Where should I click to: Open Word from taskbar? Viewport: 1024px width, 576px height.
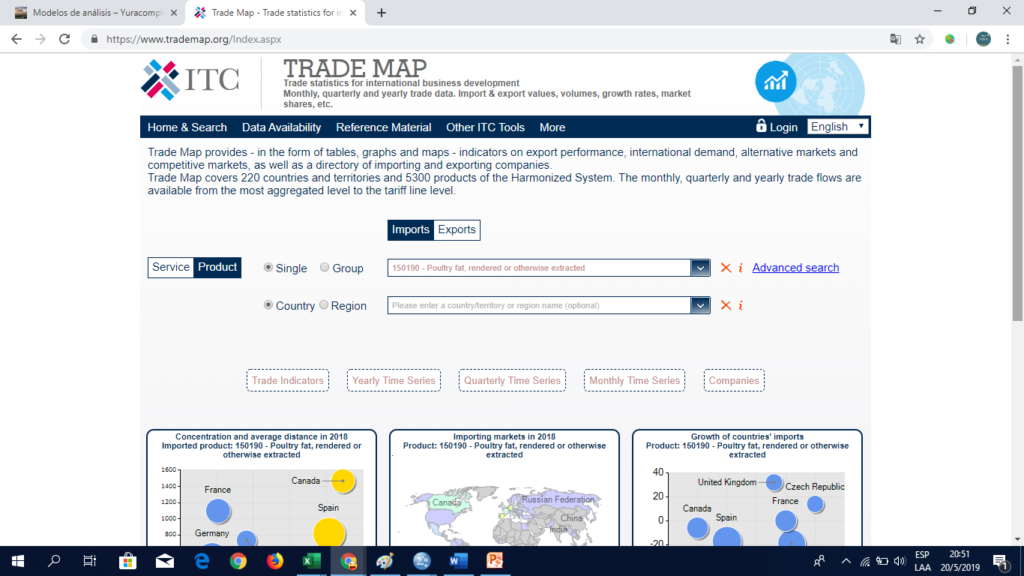point(458,561)
